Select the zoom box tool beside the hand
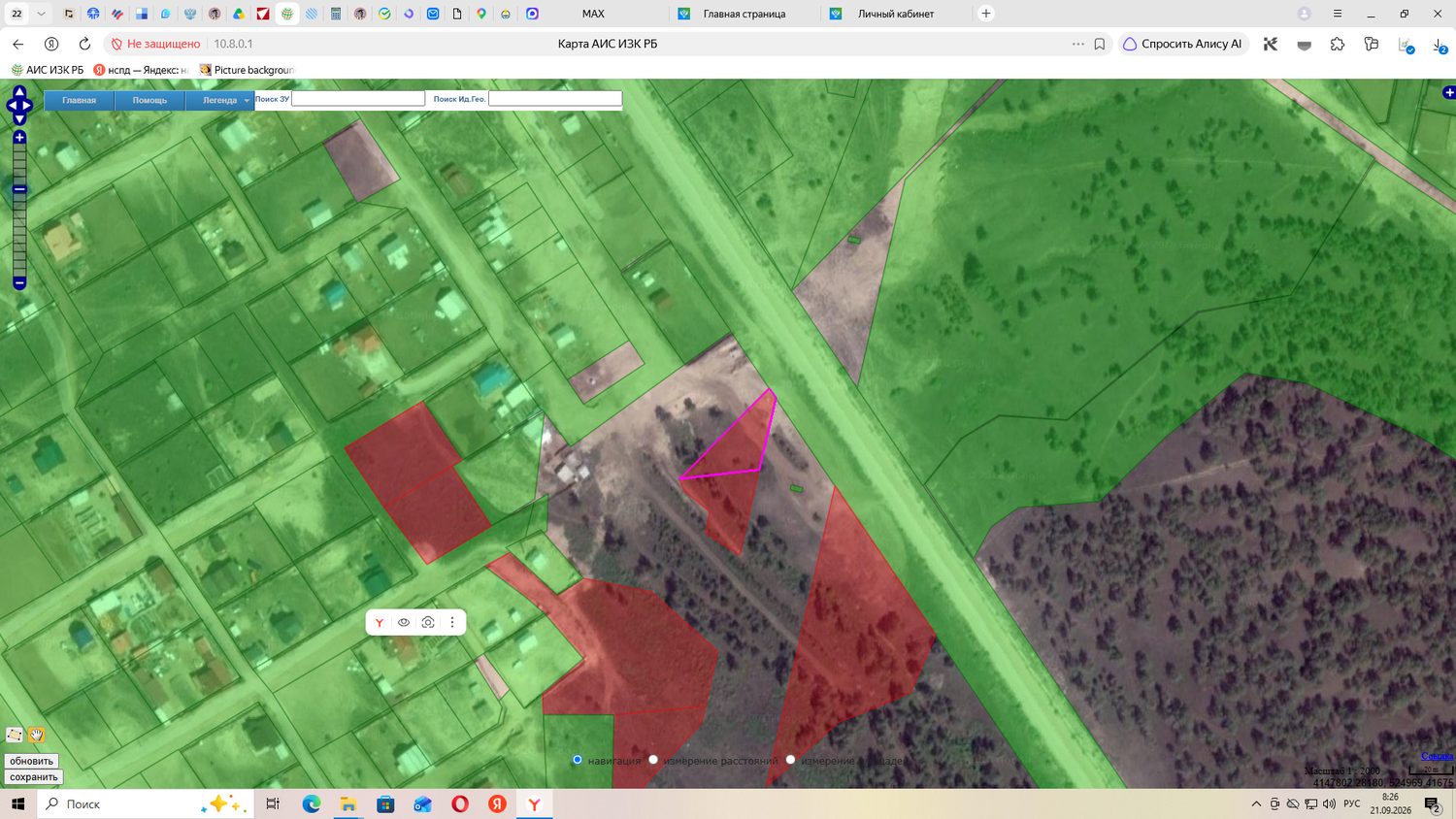Viewport: 1456px width, 819px height. [14, 735]
